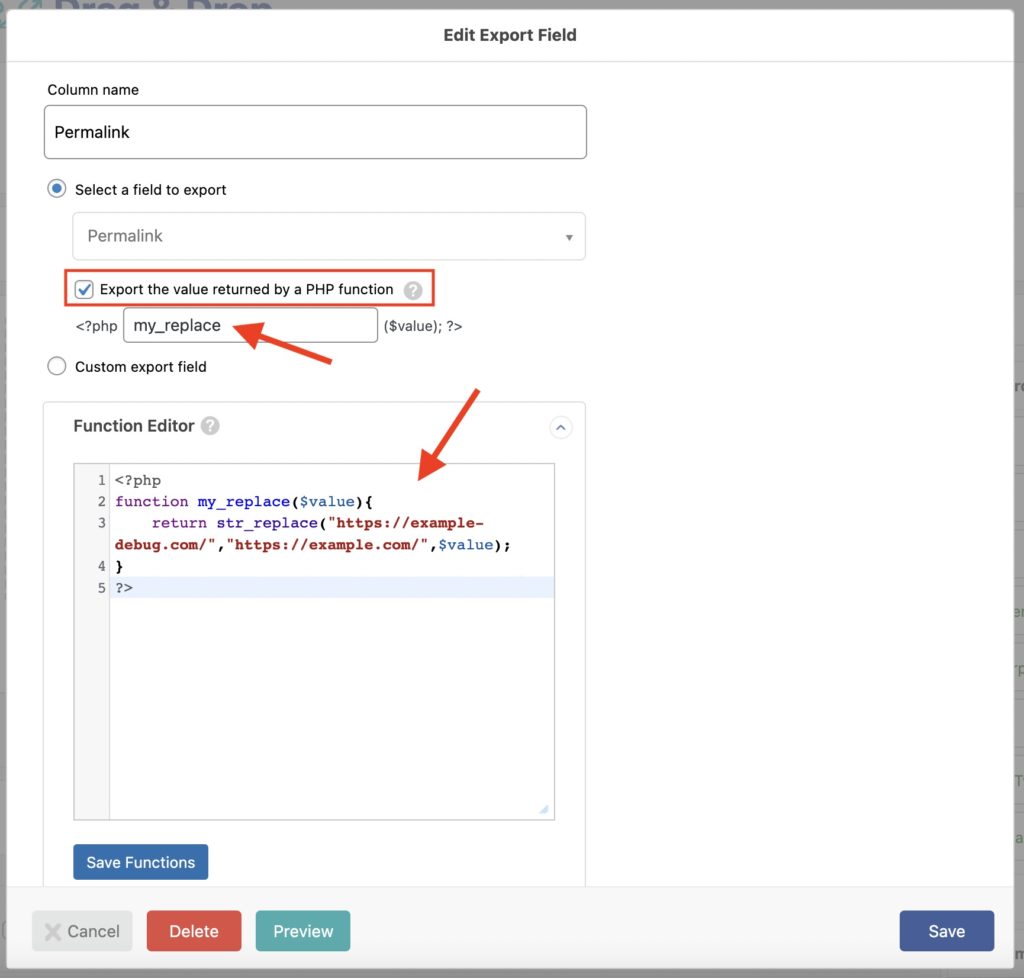Choose the "Custom export field" option
Viewport: 1024px width, 978px height.
pyautogui.click(x=57, y=366)
